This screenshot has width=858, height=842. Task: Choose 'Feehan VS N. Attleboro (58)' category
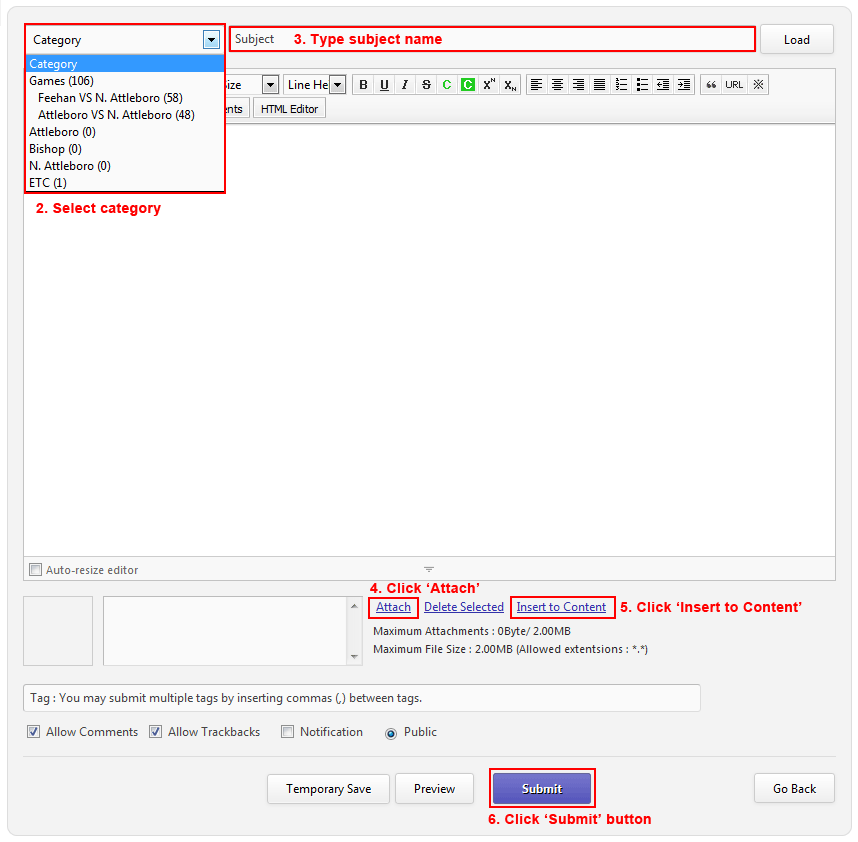click(x=110, y=98)
